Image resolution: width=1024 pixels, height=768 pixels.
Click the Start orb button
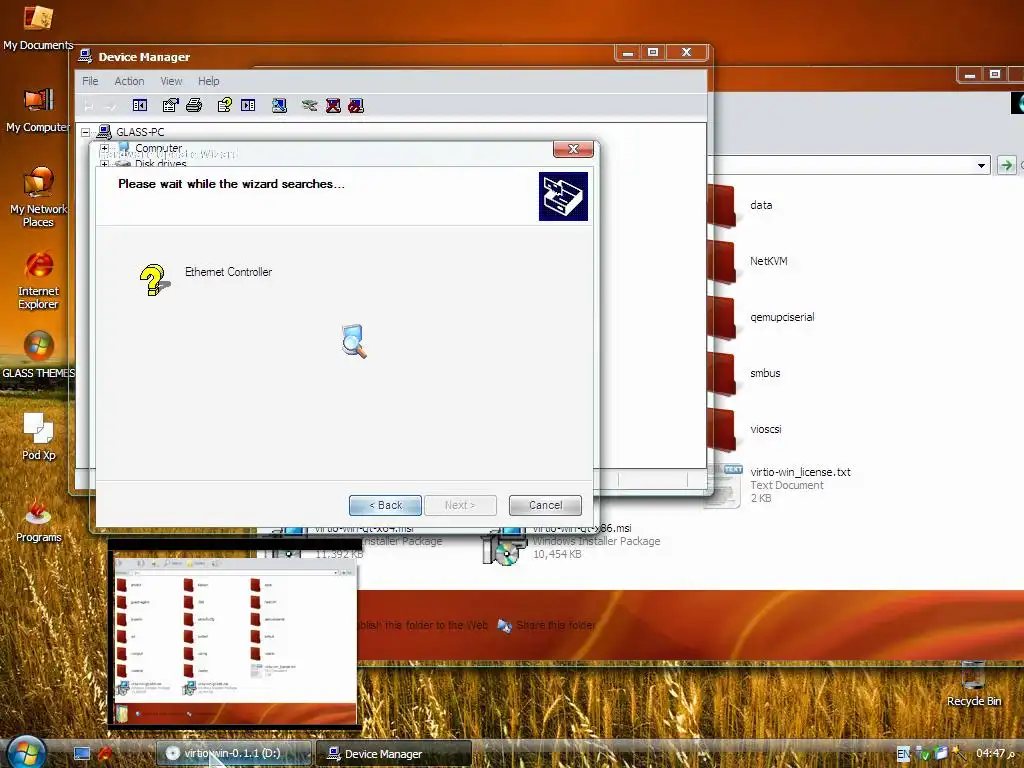coord(26,752)
